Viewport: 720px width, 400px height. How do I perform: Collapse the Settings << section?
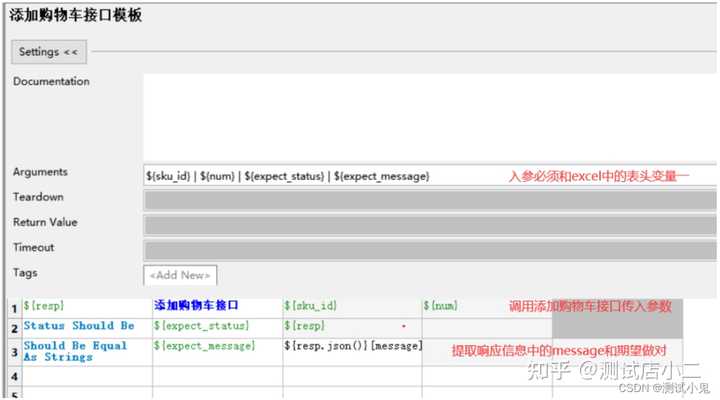[x=49, y=52]
